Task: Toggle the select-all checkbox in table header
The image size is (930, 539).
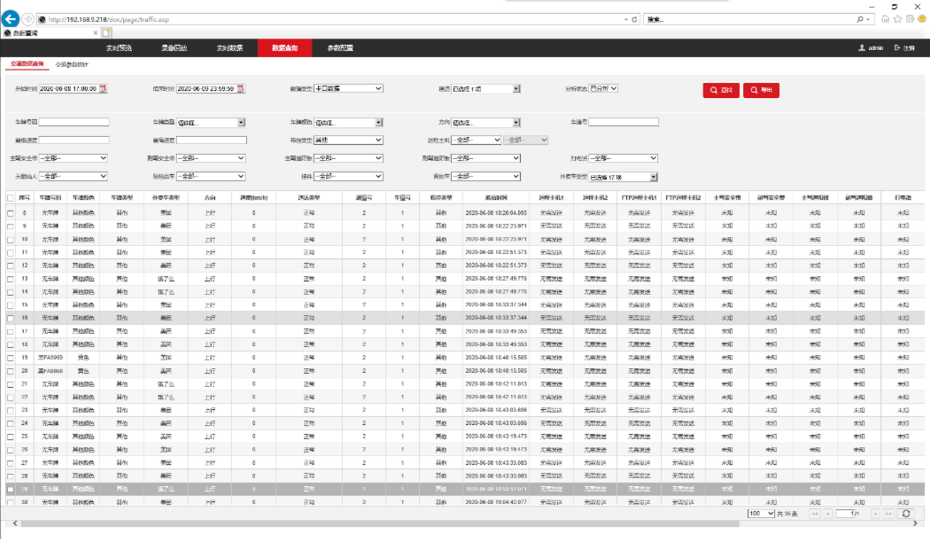Action: (10, 198)
